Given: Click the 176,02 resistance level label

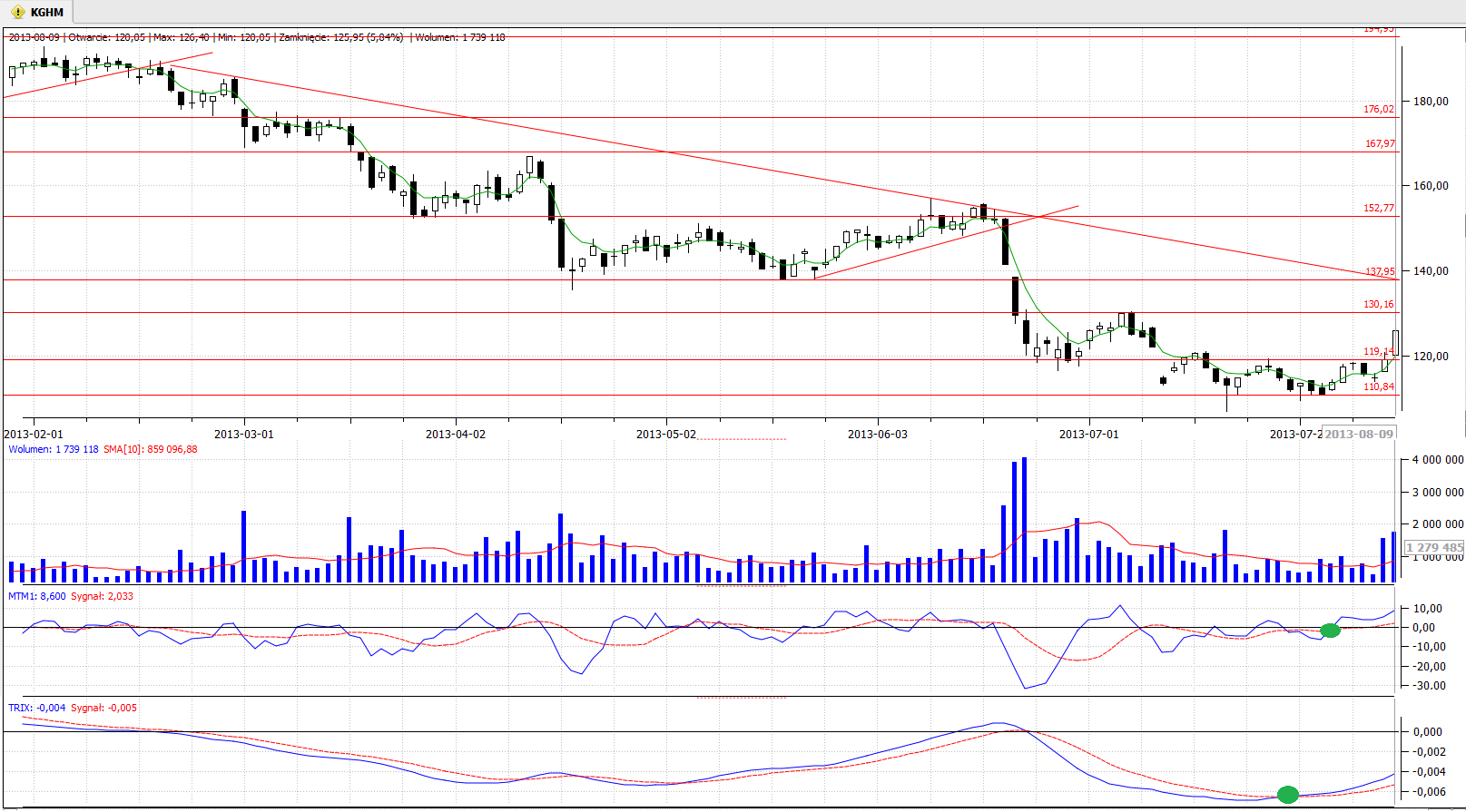Looking at the screenshot, I should click(1379, 109).
